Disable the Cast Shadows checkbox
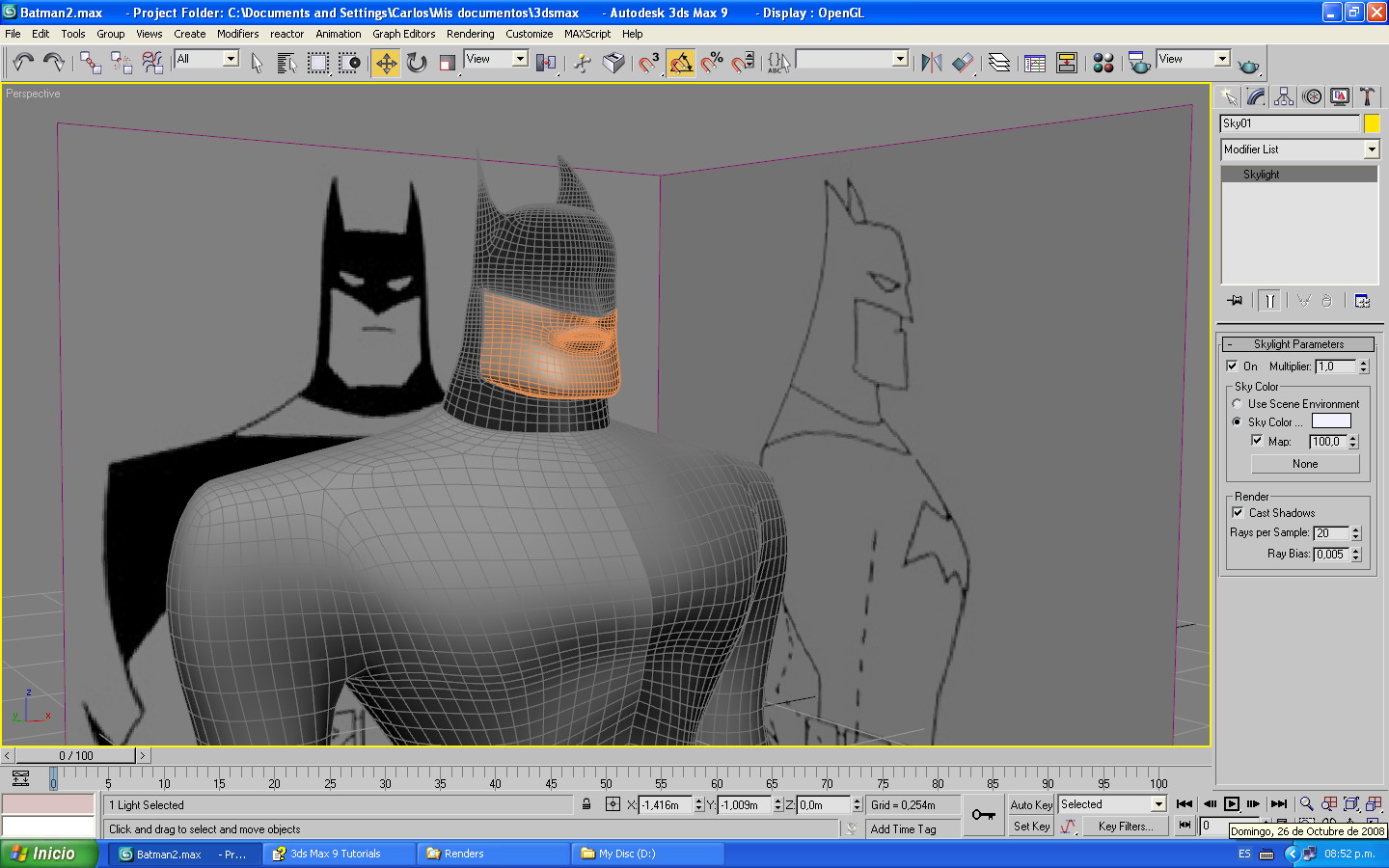This screenshot has height=868, width=1389. pyautogui.click(x=1238, y=513)
